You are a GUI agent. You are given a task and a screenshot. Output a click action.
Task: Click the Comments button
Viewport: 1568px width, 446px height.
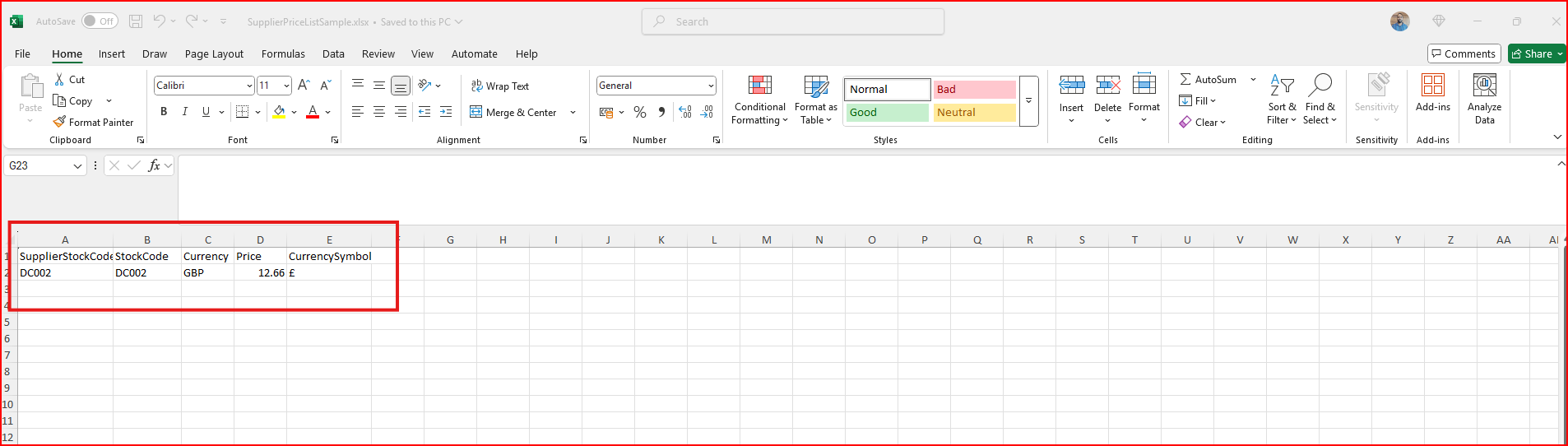tap(1464, 53)
